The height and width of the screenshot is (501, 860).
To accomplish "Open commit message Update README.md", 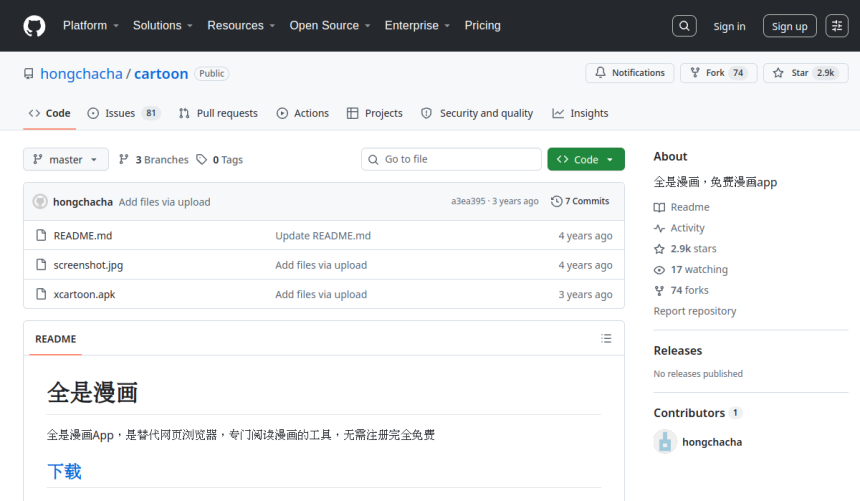I will 323,235.
